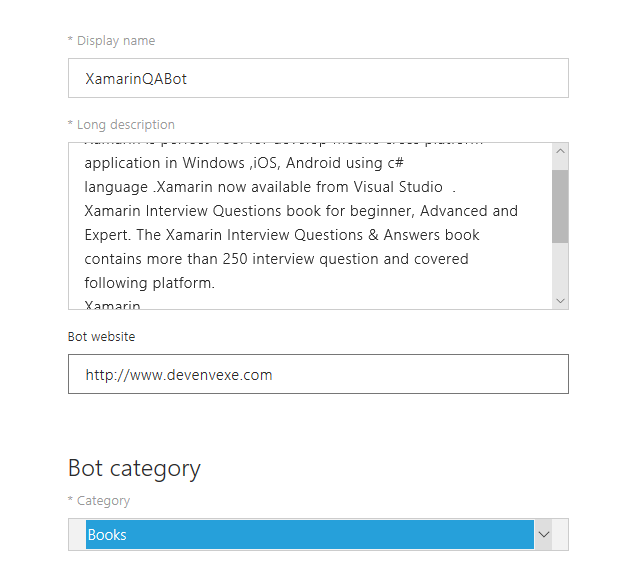Click the "Display name" field label

[115, 41]
